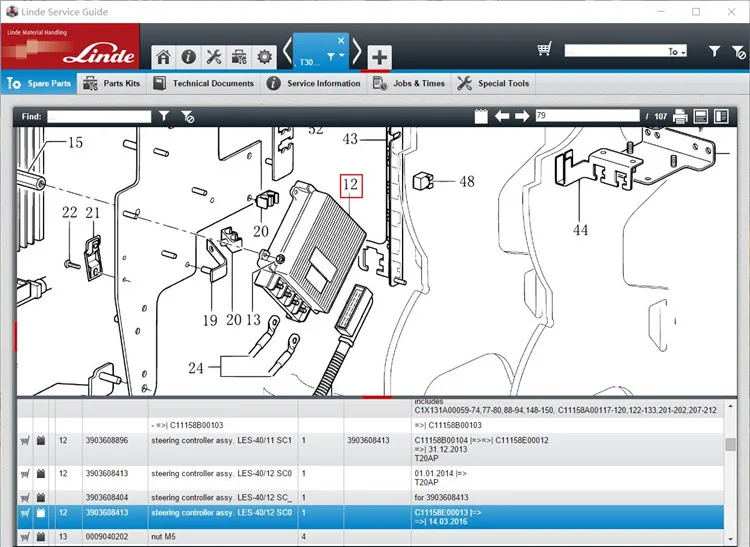Screen dimensions: 750x547
Task: Click the page number field showing 79
Action: 587,116
